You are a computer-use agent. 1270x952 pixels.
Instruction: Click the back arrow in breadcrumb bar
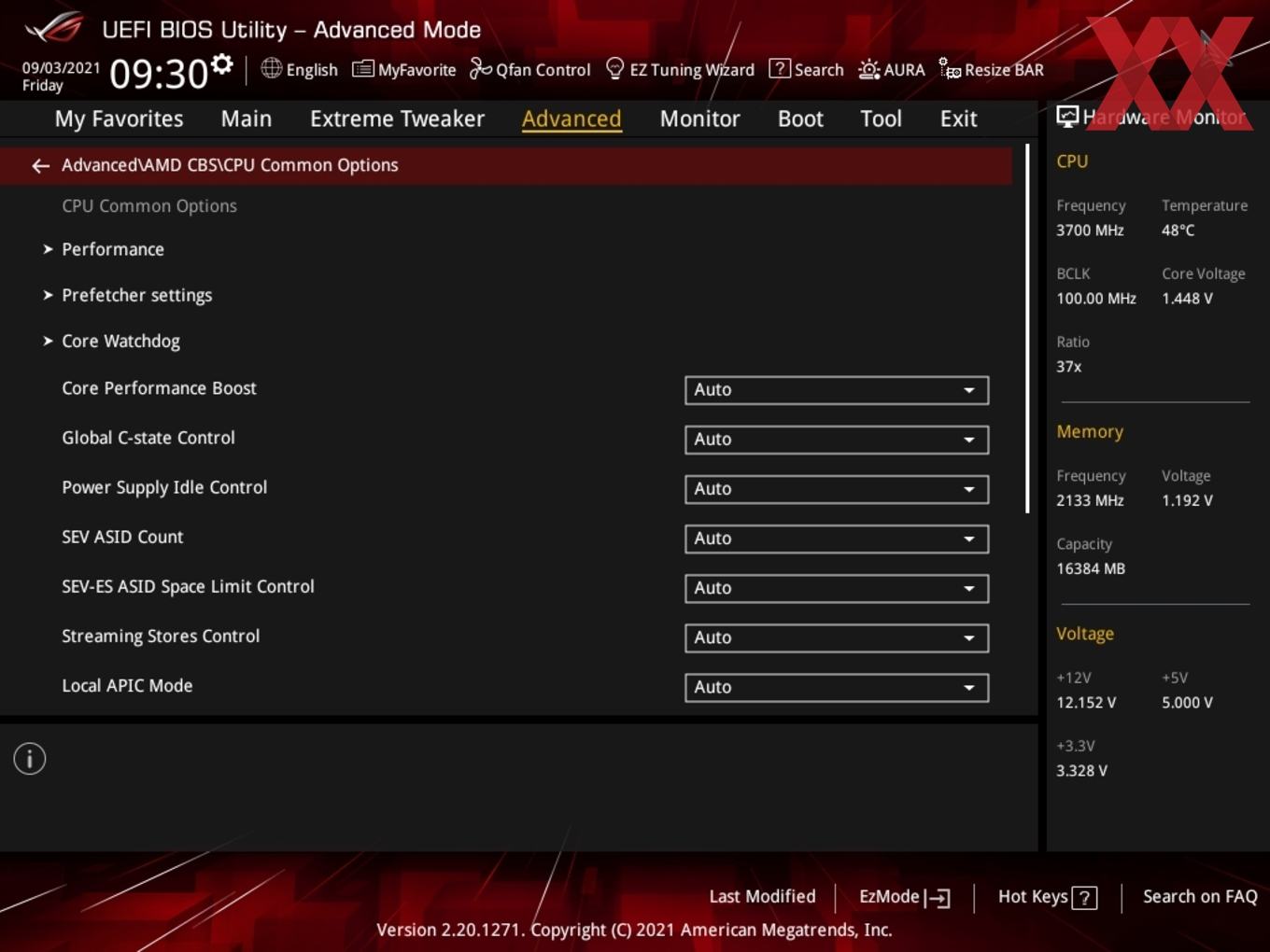(x=40, y=165)
